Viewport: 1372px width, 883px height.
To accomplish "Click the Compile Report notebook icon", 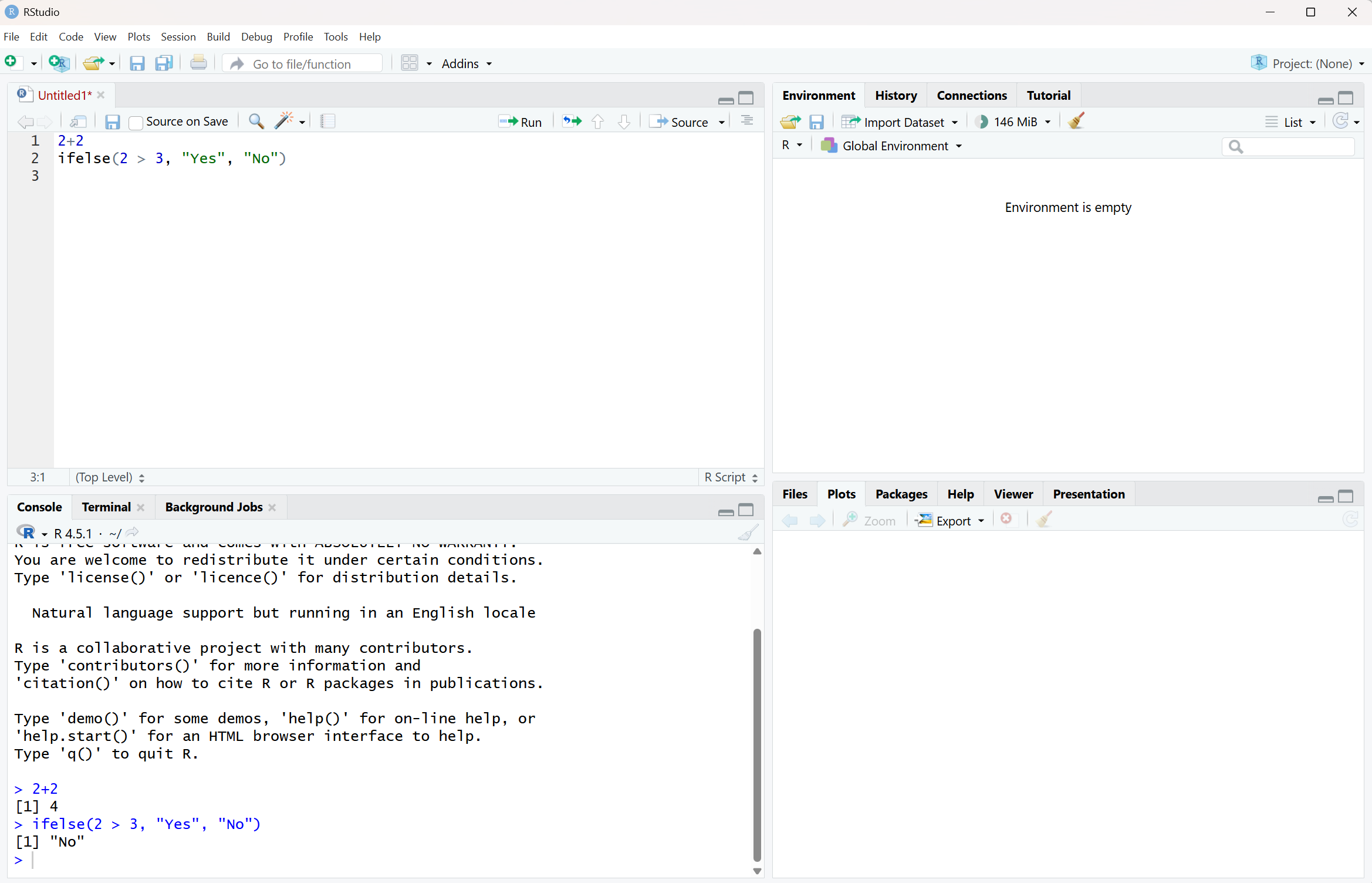I will pyautogui.click(x=328, y=122).
